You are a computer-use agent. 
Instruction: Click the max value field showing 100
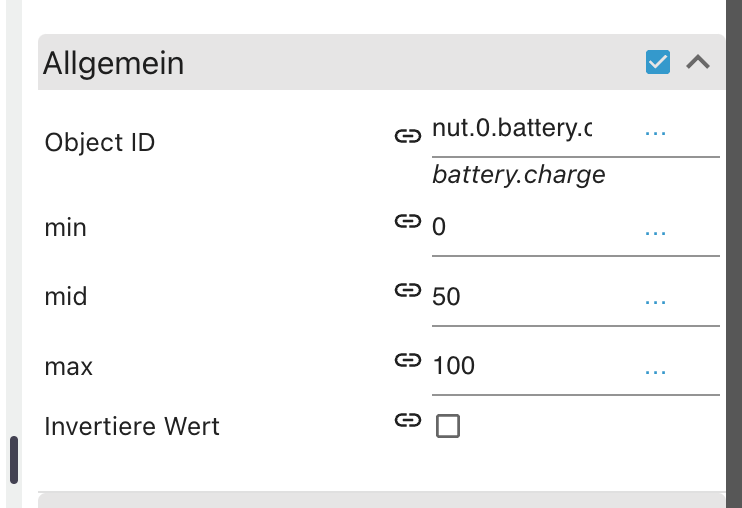[x=530, y=366]
